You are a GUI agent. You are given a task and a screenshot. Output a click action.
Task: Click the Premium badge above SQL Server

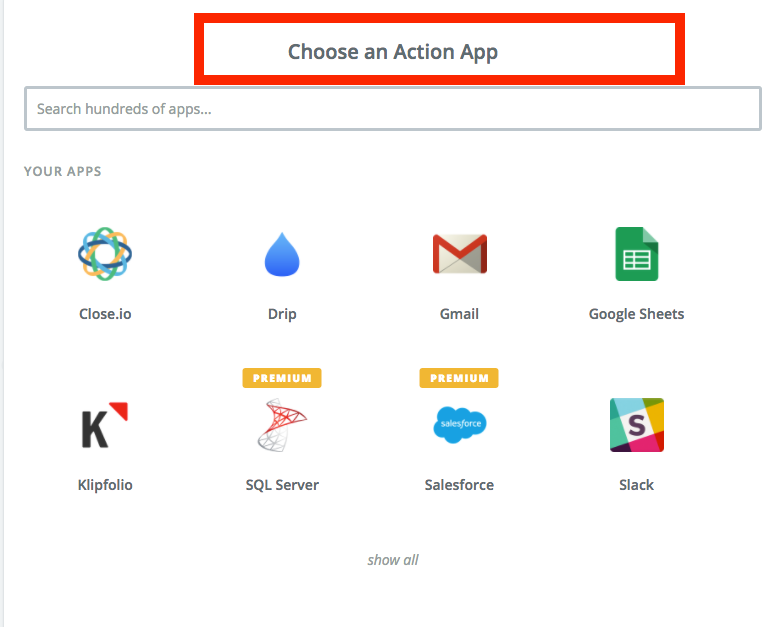click(x=282, y=378)
